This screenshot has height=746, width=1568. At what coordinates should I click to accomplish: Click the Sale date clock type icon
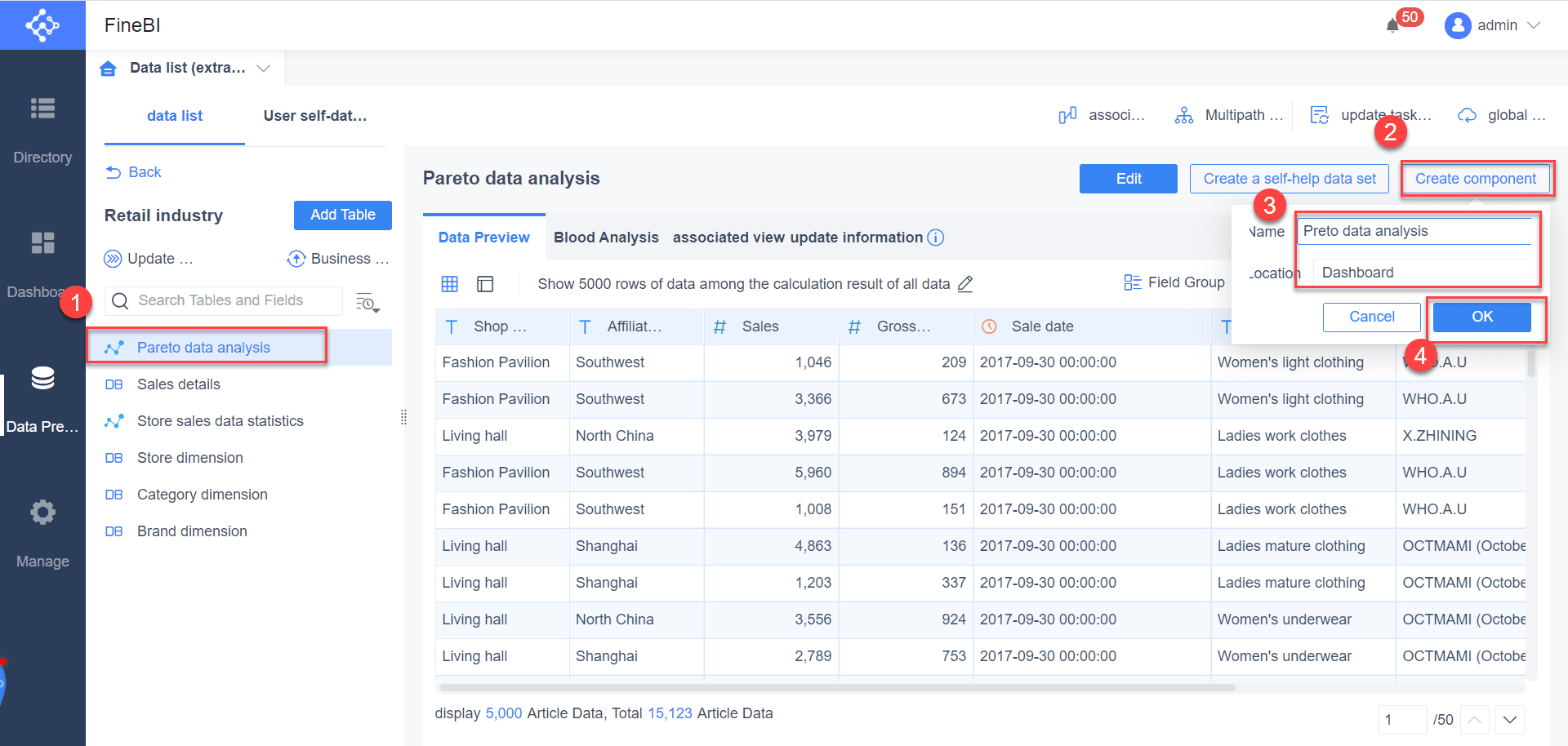pyautogui.click(x=989, y=326)
